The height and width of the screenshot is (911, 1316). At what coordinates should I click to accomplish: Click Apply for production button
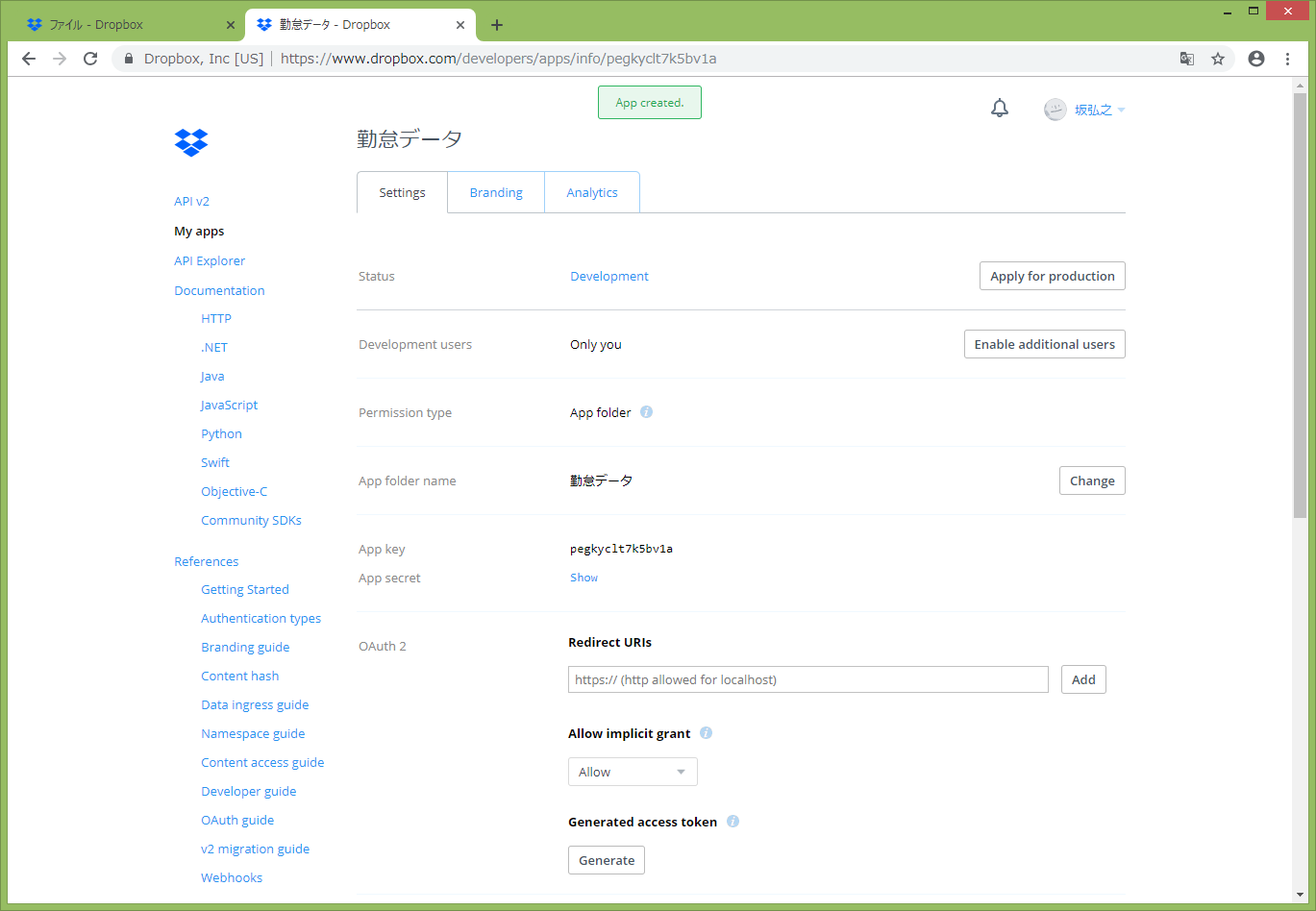[1053, 276]
